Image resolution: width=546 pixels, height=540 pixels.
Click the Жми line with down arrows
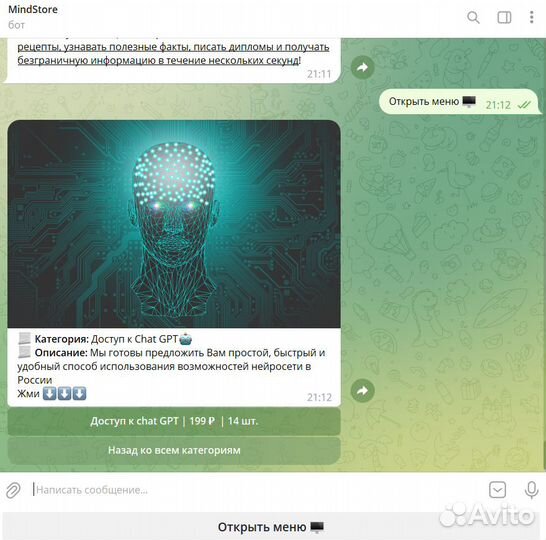coord(52,393)
